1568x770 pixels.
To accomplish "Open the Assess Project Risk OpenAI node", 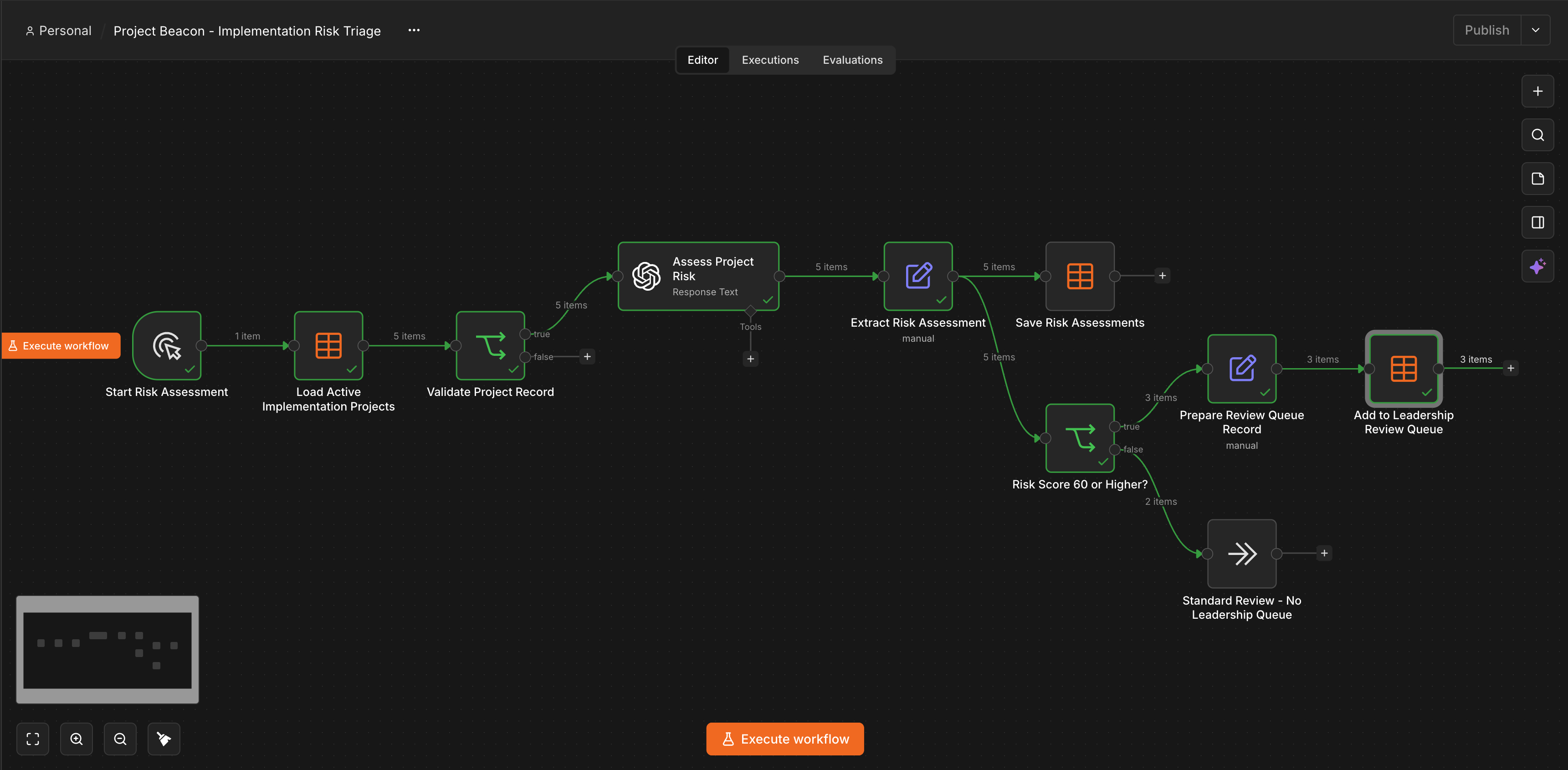I will click(x=698, y=277).
